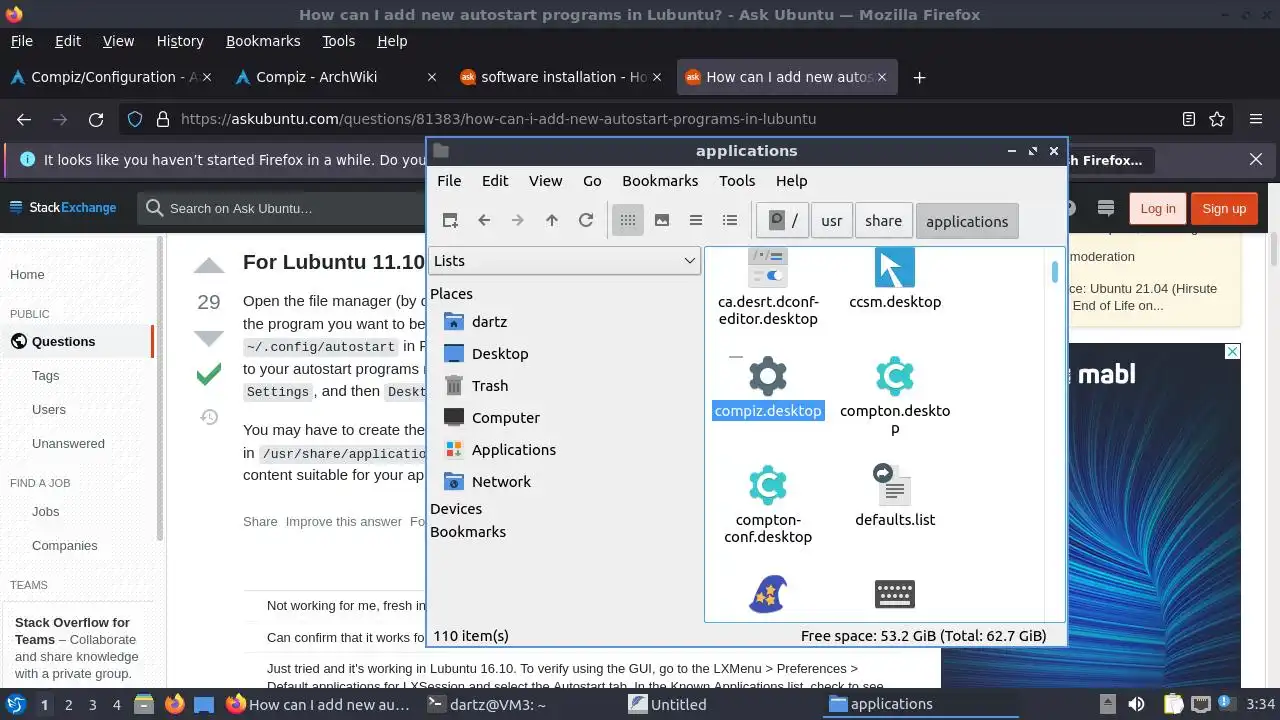The image size is (1280, 720).
Task: Switch to Compiz/Configuration Firefox tab
Action: click(113, 77)
